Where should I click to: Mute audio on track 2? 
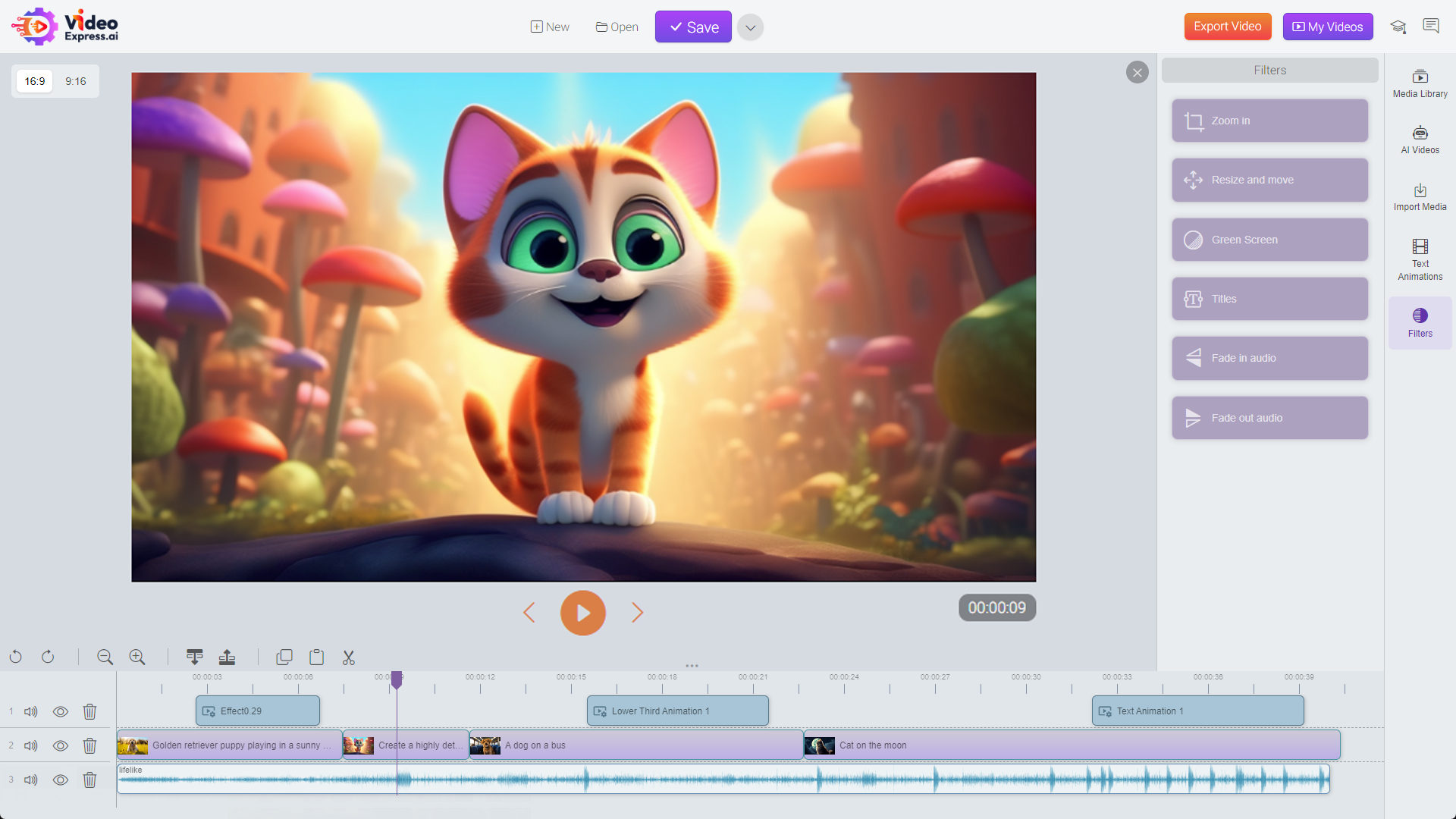[30, 745]
